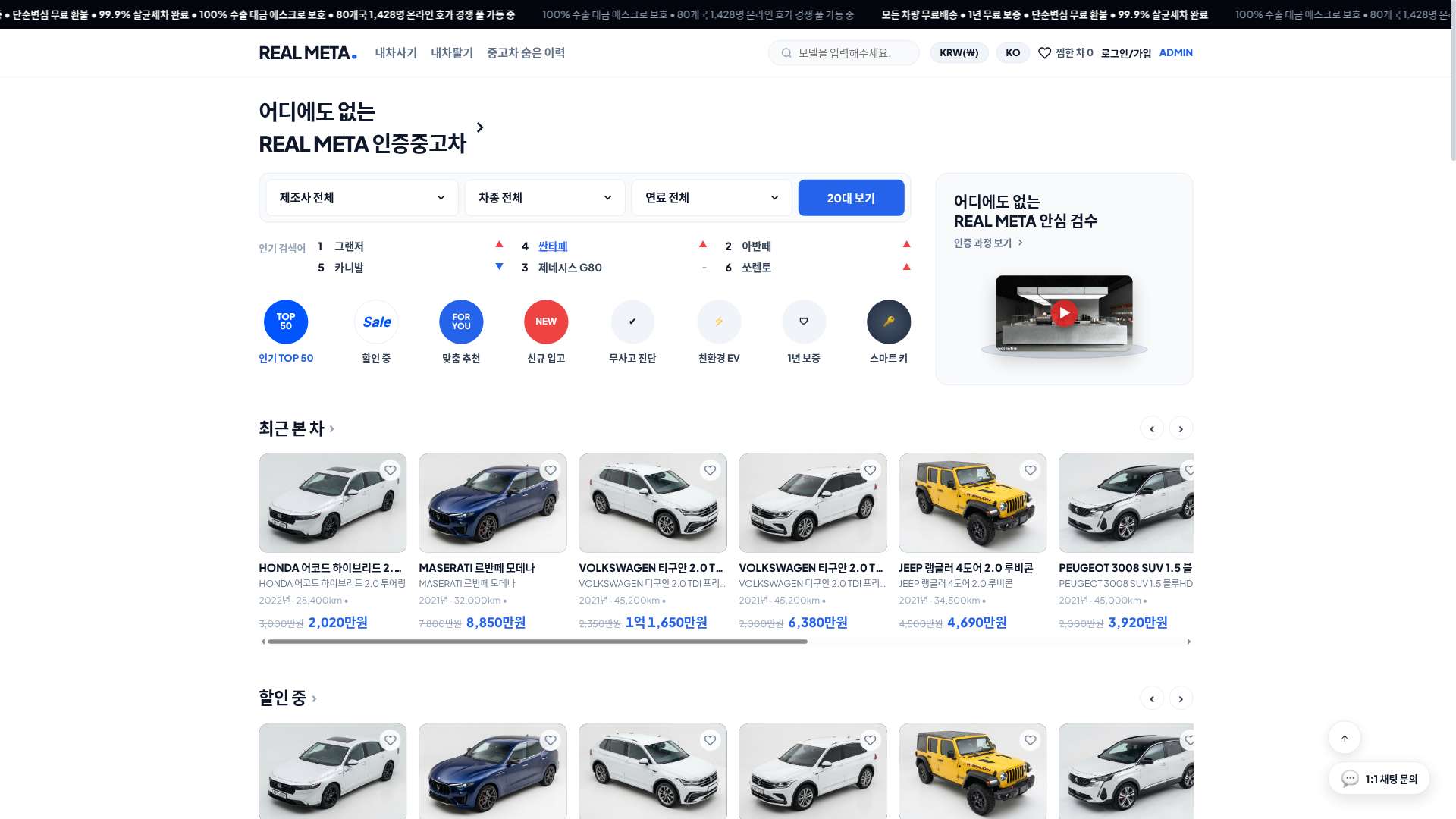Play the REAL META 안심 검수 video
The height and width of the screenshot is (819, 1456).
(x=1064, y=312)
